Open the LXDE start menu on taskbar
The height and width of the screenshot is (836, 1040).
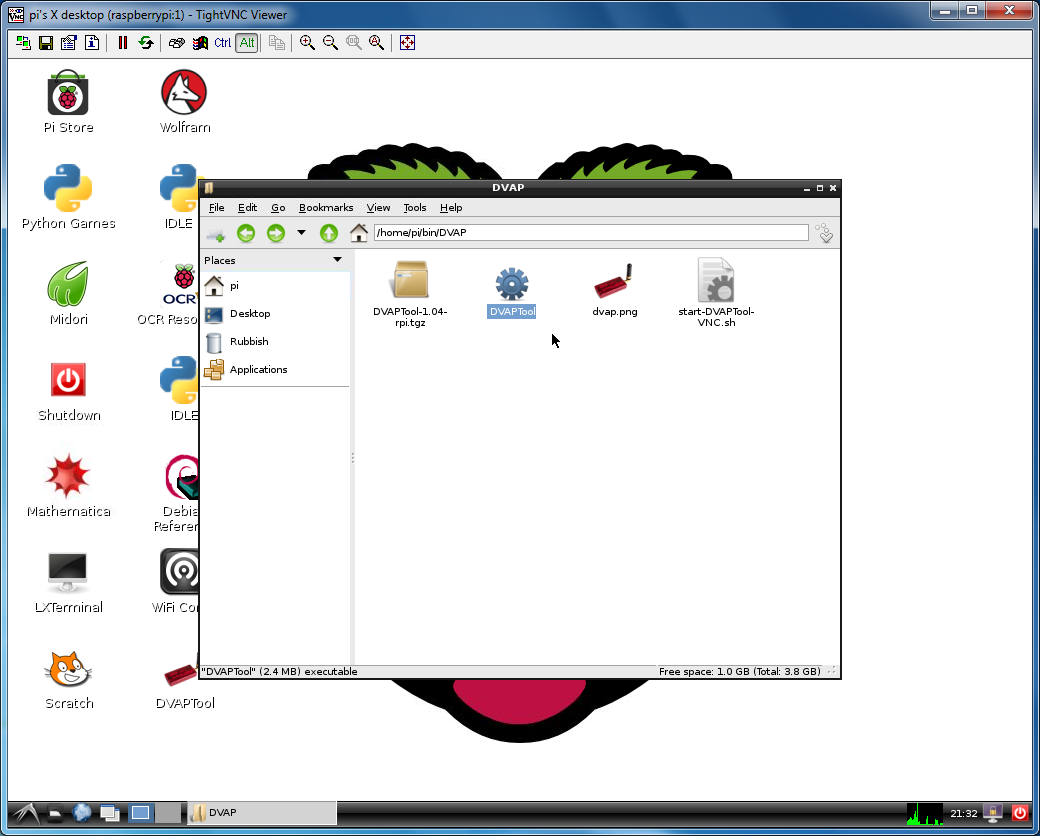tap(26, 813)
